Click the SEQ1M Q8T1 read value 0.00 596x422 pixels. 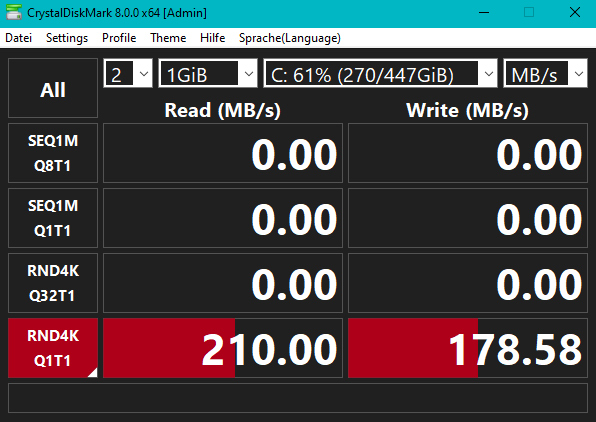click(x=223, y=153)
